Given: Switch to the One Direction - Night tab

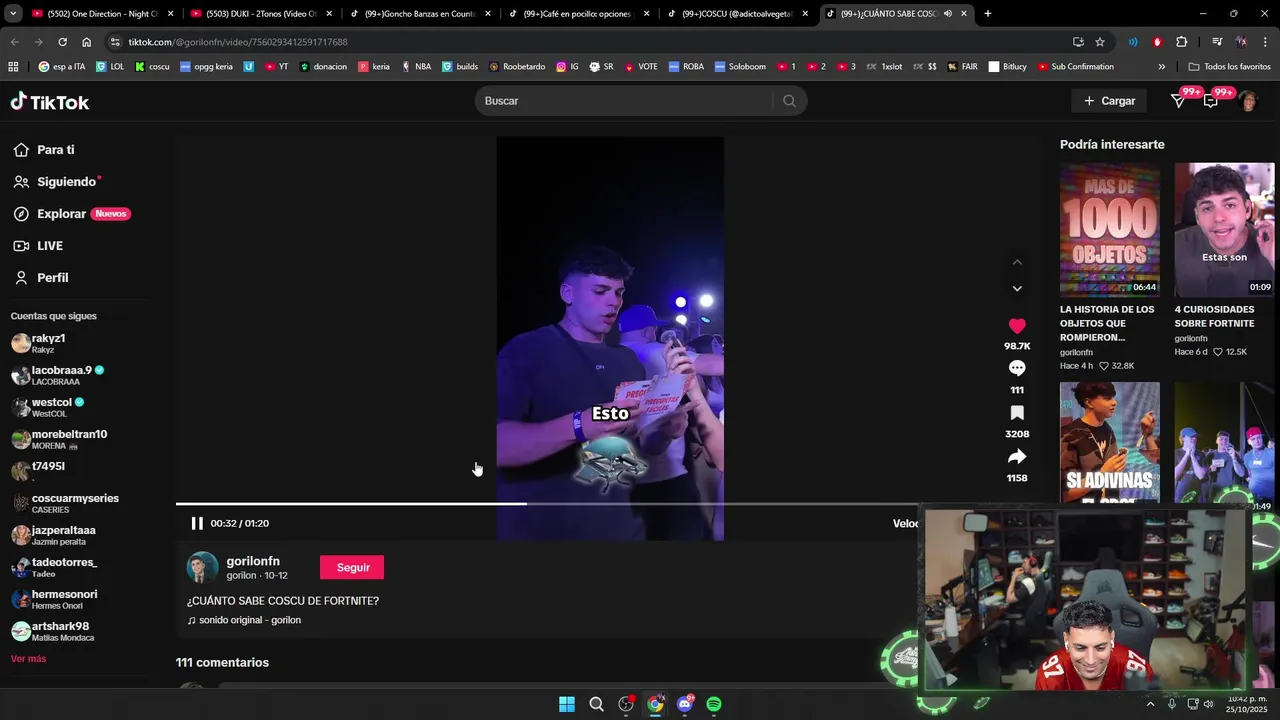Looking at the screenshot, I should click(x=102, y=14).
